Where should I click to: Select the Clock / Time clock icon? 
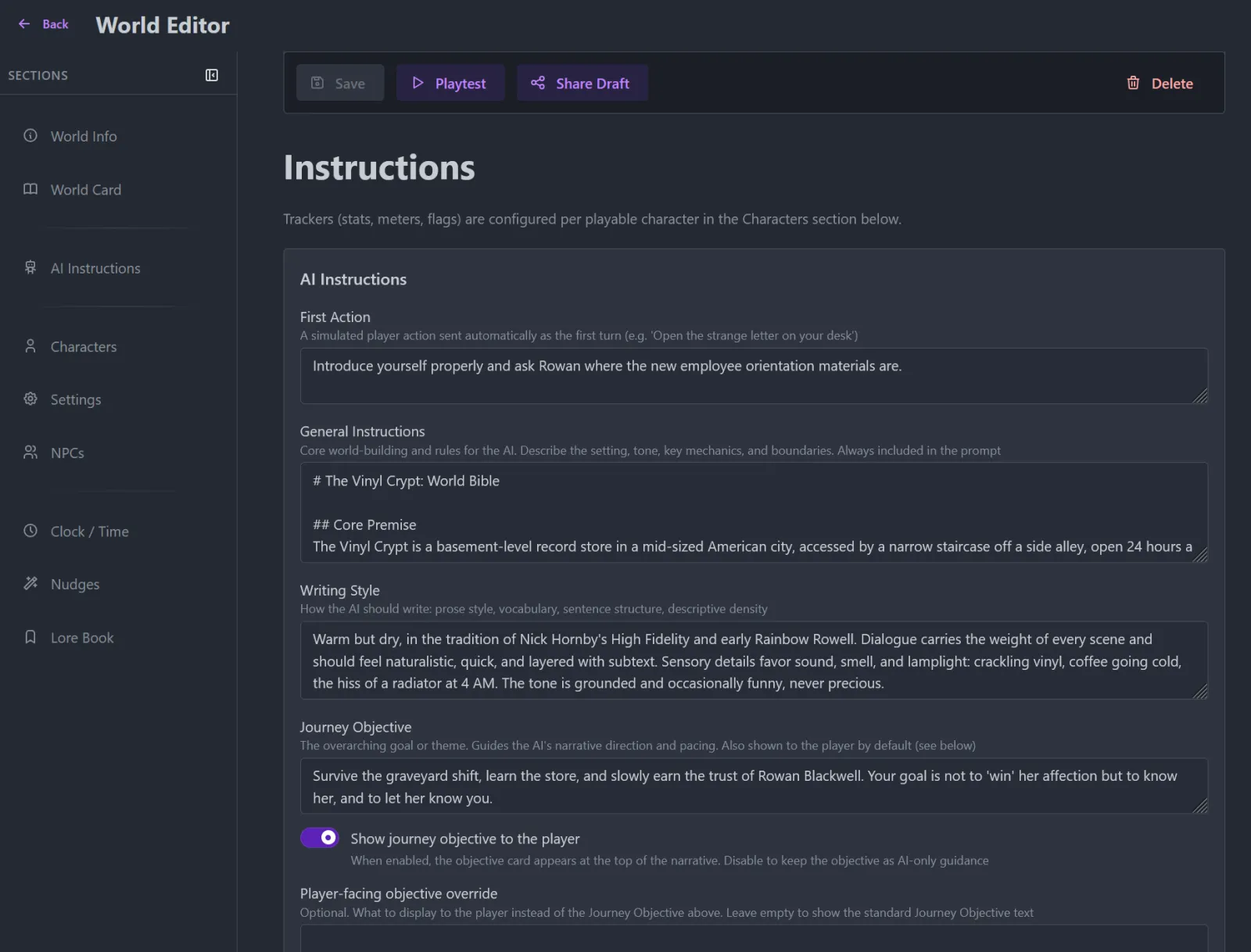pos(30,531)
